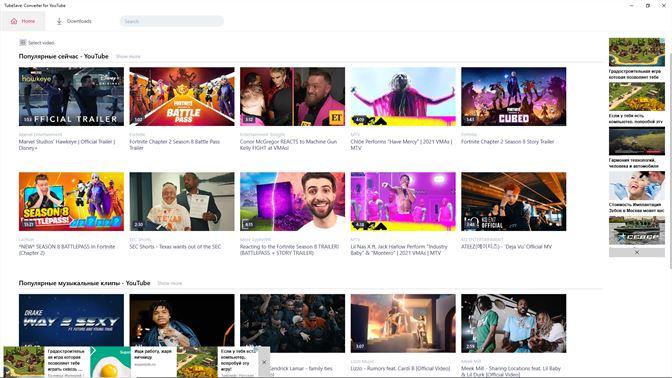Image resolution: width=672 pixels, height=378 pixels.
Task: Click title 'Meek Mill - Sharing Locations'
Action: 511,372
